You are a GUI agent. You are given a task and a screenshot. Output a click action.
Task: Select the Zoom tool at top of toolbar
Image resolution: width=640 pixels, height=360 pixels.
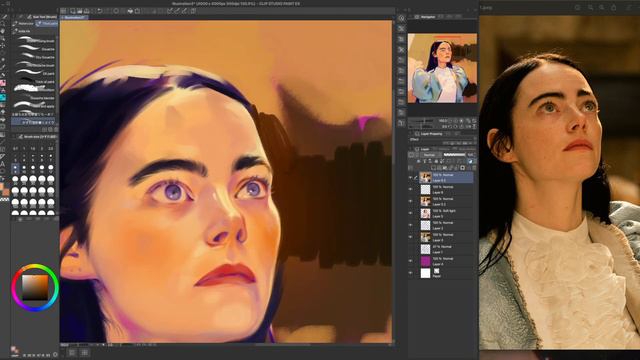tap(3, 23)
